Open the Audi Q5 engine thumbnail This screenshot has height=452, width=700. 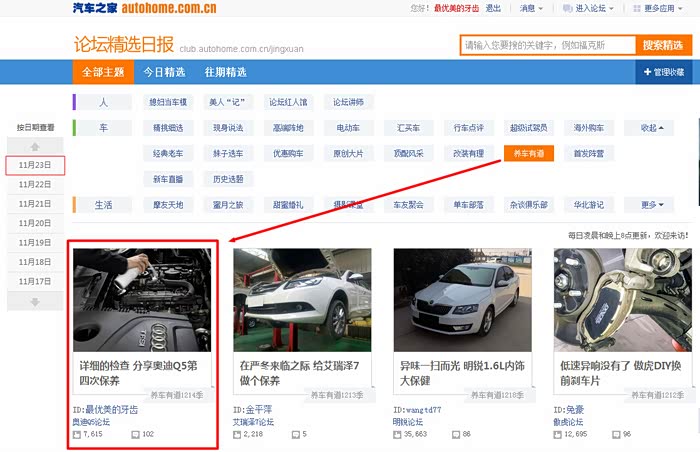142,299
